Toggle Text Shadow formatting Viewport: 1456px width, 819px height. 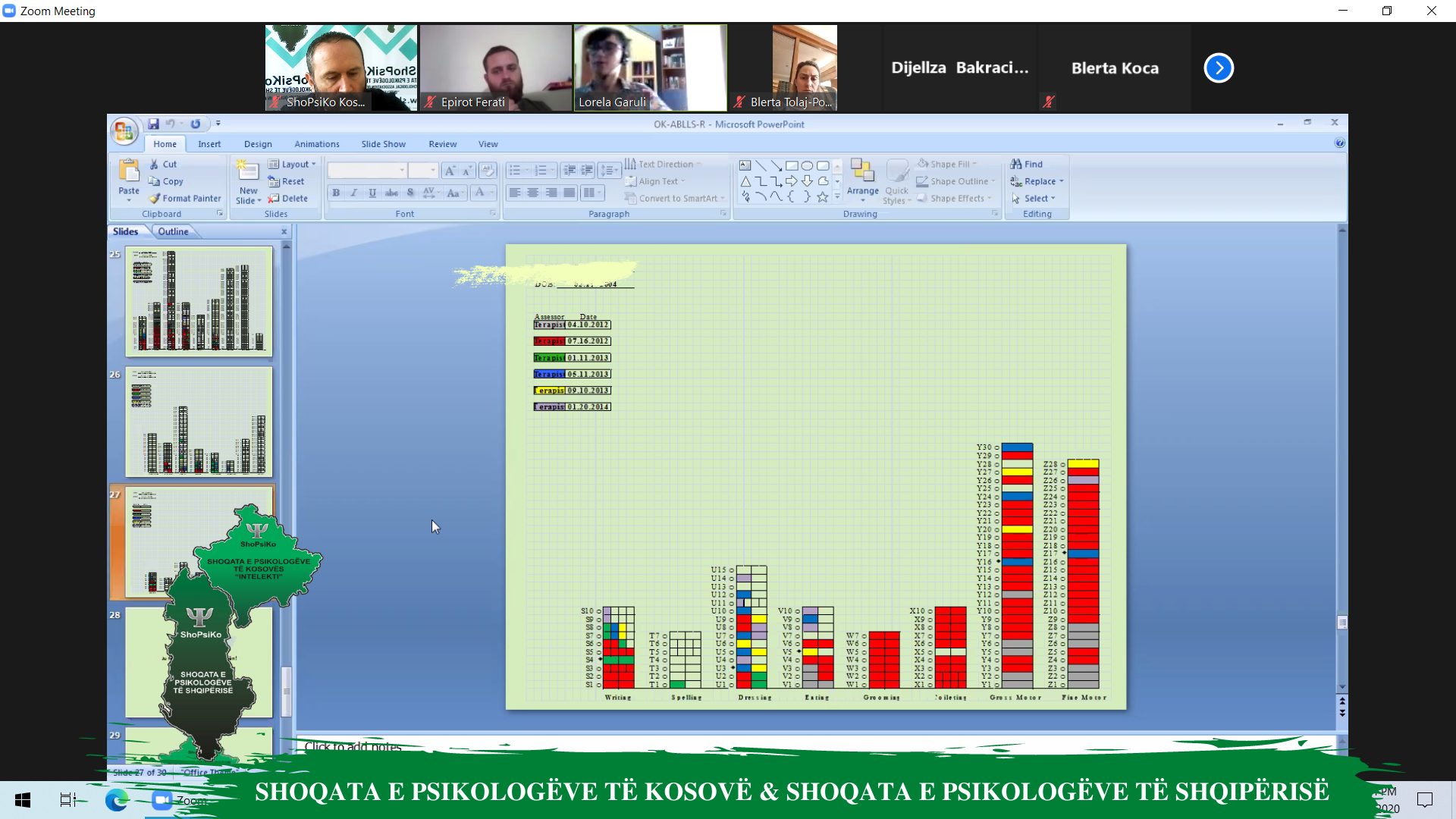(x=410, y=193)
